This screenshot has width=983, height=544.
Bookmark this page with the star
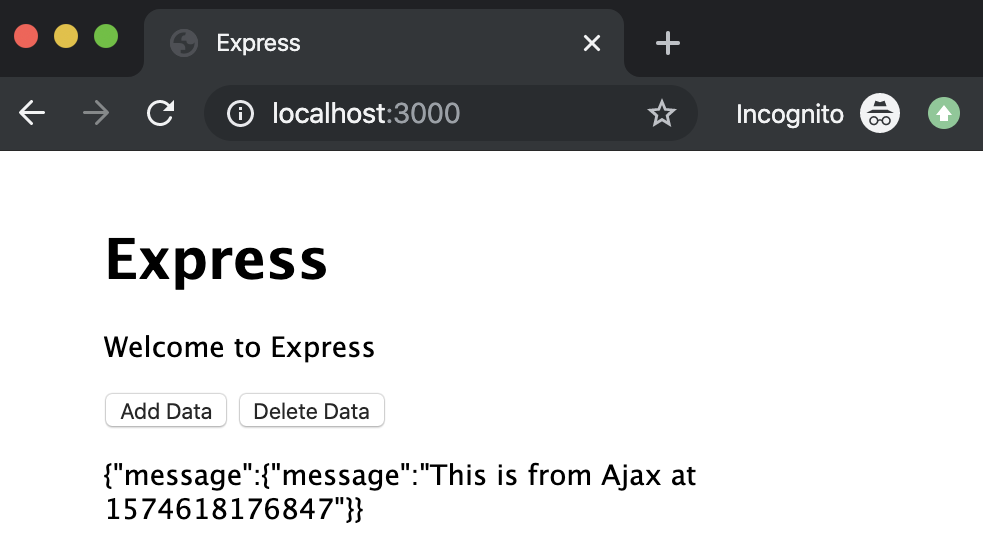coord(662,114)
